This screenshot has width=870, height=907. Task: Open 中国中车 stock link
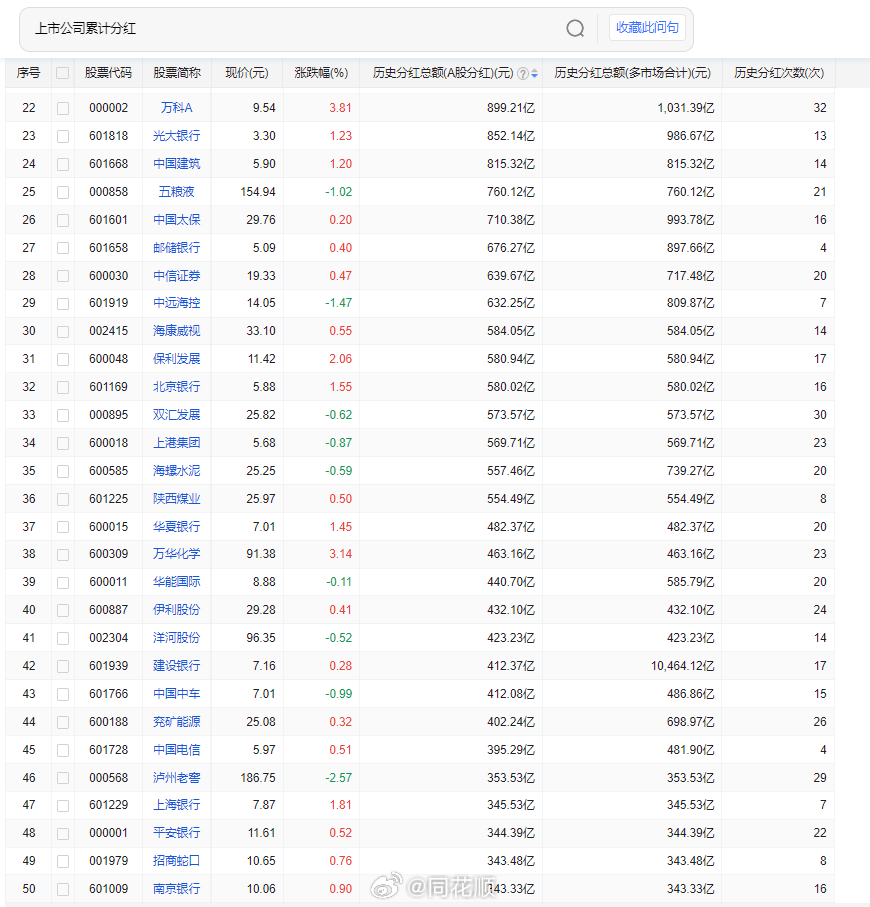[176, 694]
